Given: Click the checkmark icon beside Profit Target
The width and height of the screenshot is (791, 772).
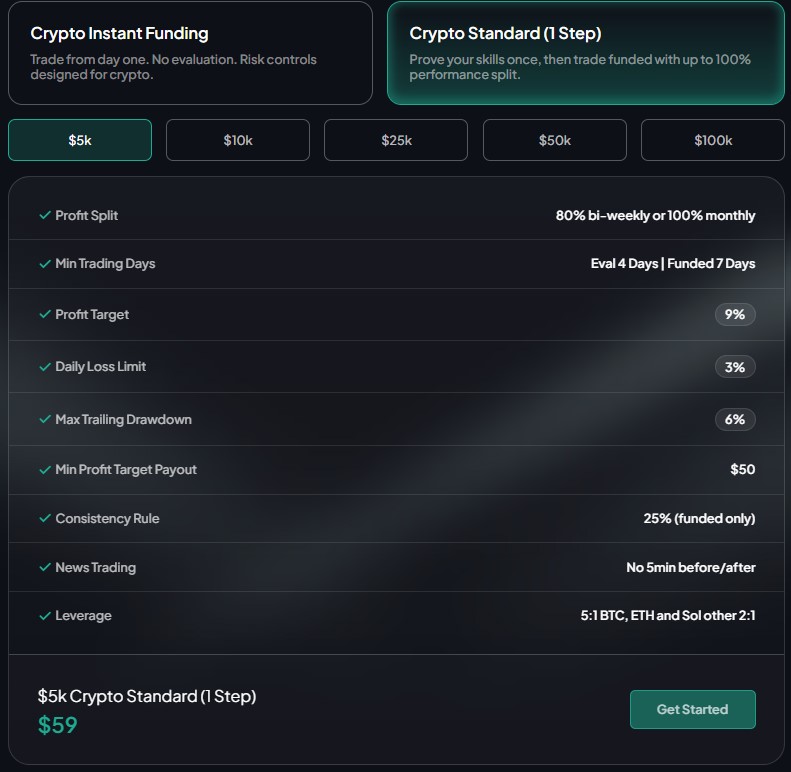Looking at the screenshot, I should pos(44,315).
